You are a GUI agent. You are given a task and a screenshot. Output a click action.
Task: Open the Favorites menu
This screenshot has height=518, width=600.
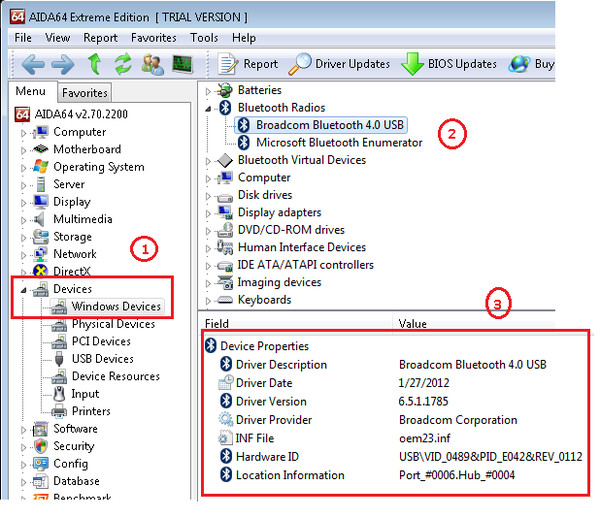point(153,38)
